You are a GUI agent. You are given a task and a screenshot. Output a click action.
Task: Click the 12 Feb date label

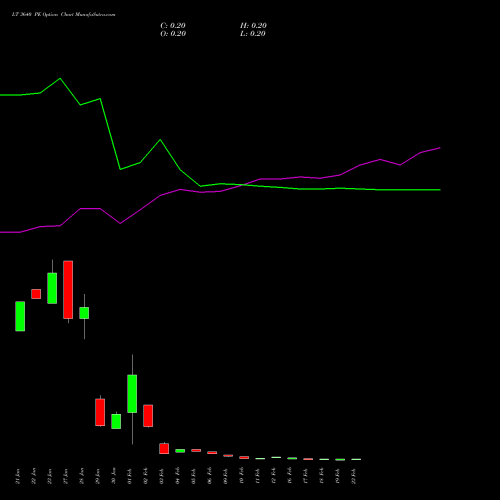274,476
